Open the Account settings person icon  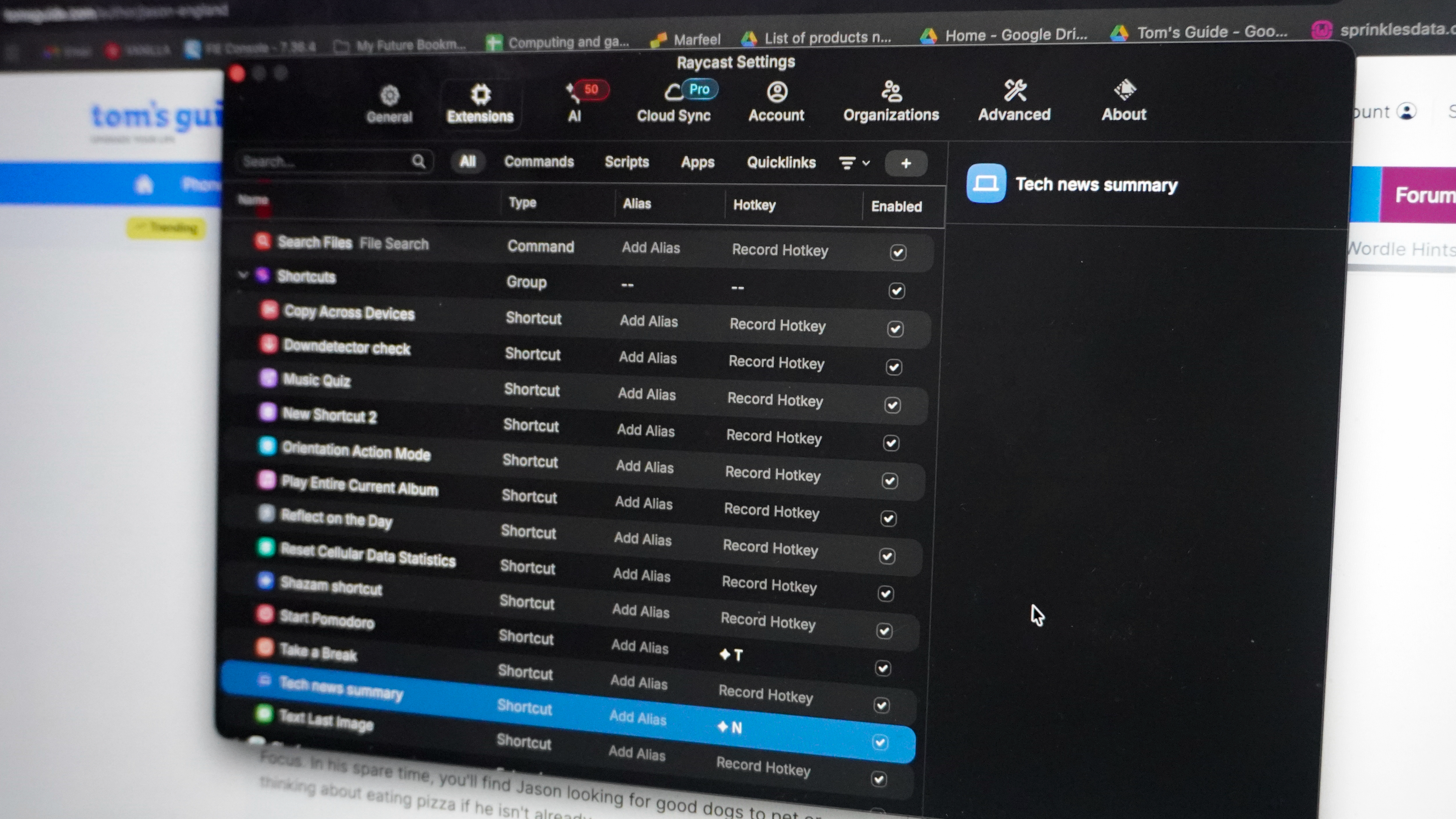(777, 92)
